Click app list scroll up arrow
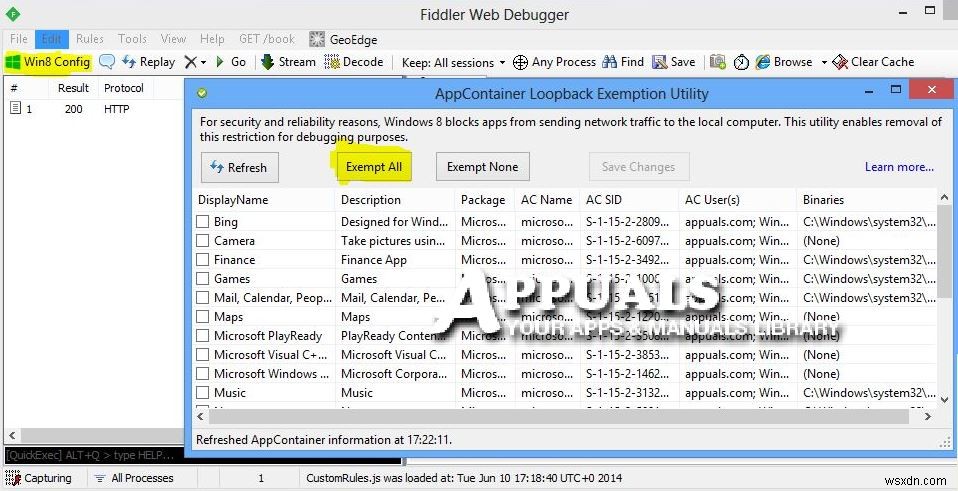958x491 pixels. pos(945,197)
